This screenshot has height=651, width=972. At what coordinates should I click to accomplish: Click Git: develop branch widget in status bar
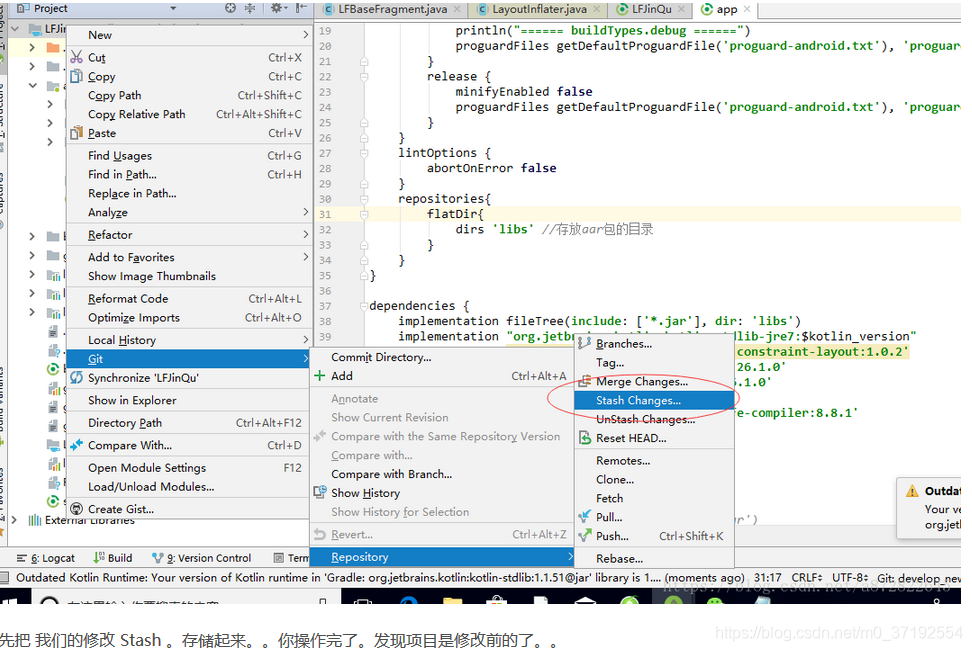(x=919, y=578)
